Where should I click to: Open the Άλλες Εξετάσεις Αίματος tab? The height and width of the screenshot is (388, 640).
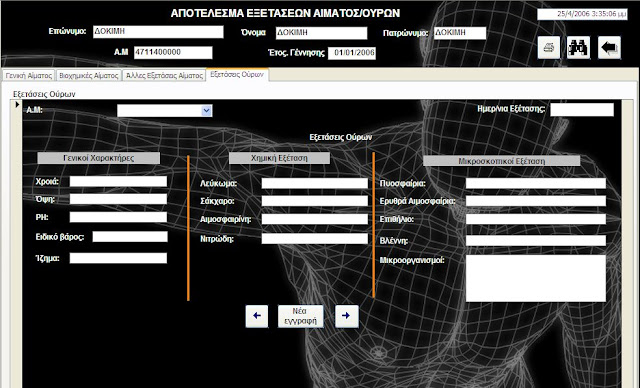pos(164,75)
